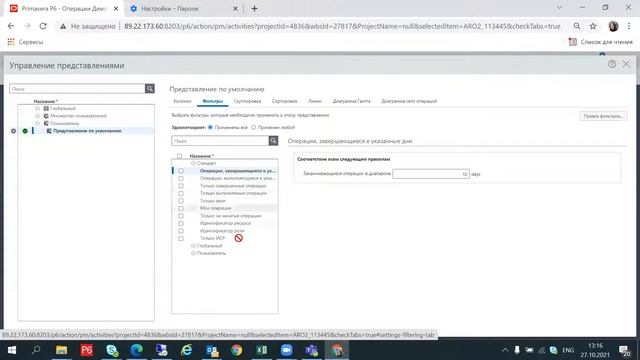This screenshot has width=640, height=360.
Task: Open Windows Start menu
Action: click(x=11, y=350)
